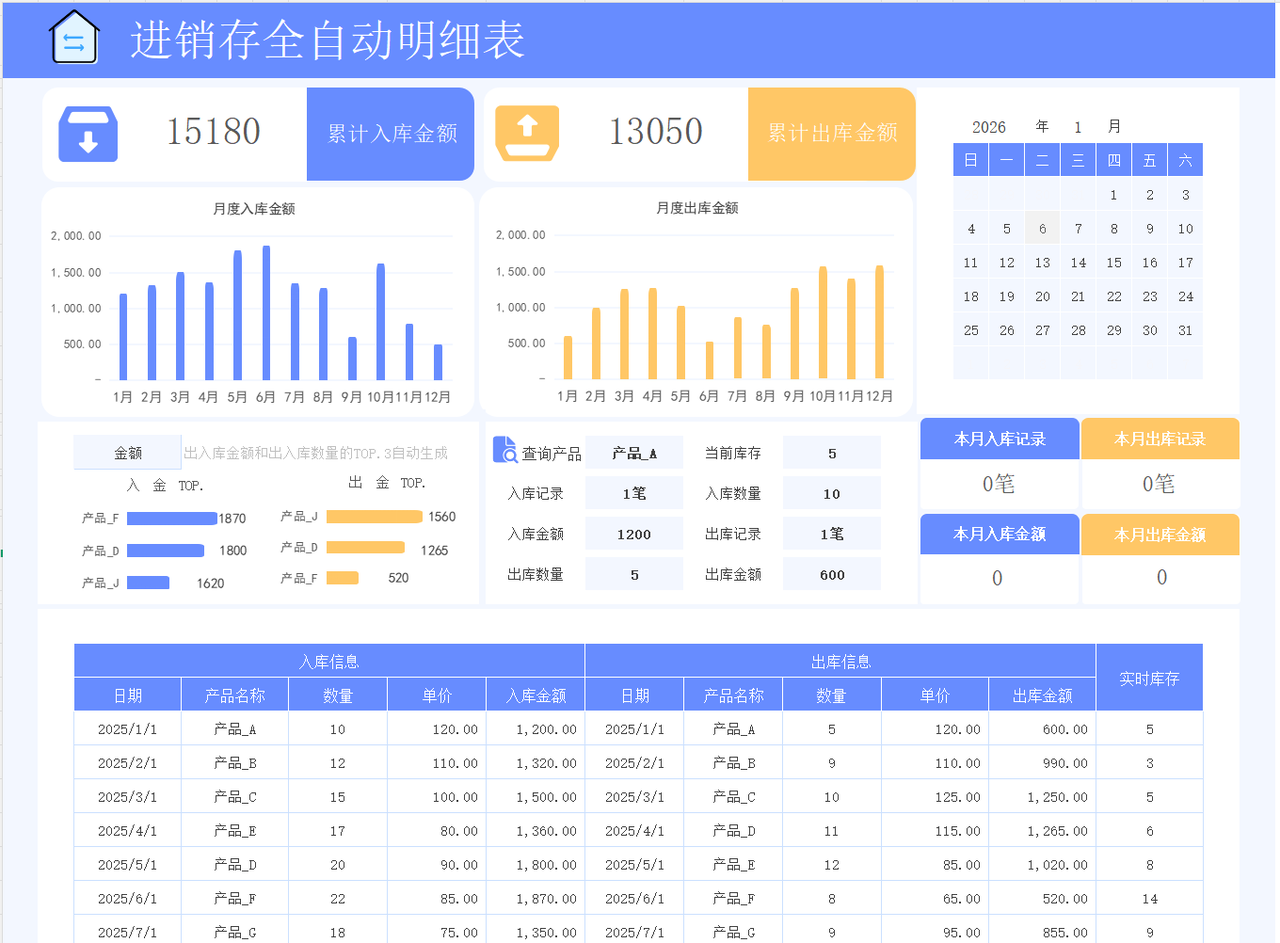Click the 本月出库记录 button

pyautogui.click(x=1160, y=438)
